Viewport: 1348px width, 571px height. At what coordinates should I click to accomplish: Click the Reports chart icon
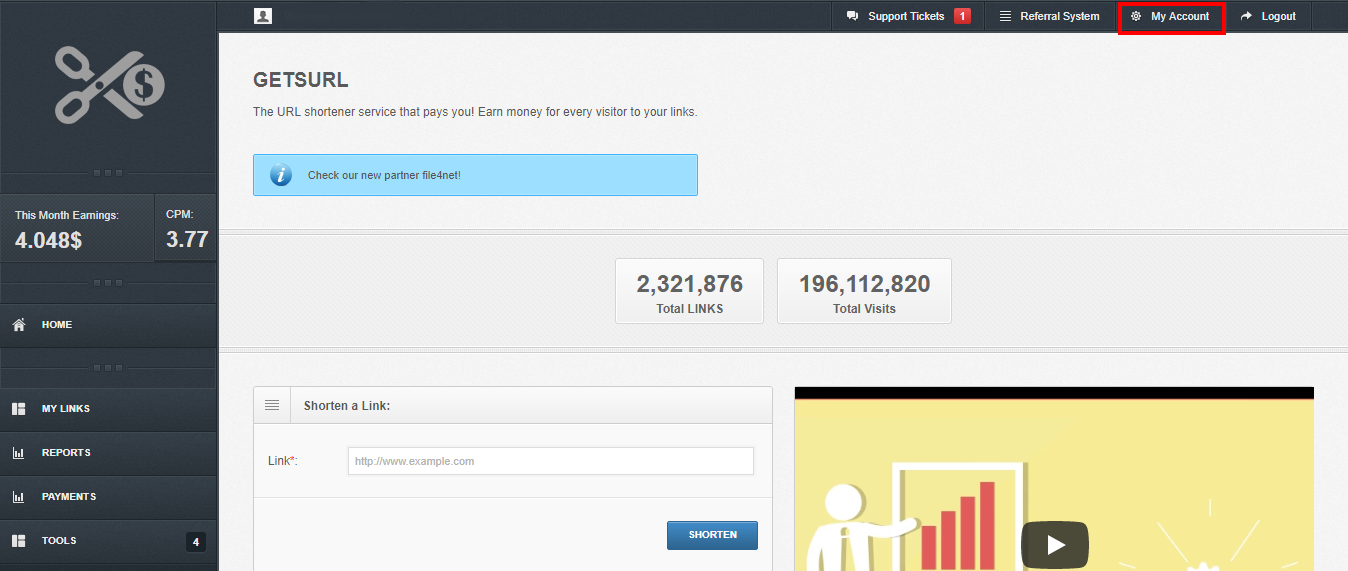pos(18,453)
